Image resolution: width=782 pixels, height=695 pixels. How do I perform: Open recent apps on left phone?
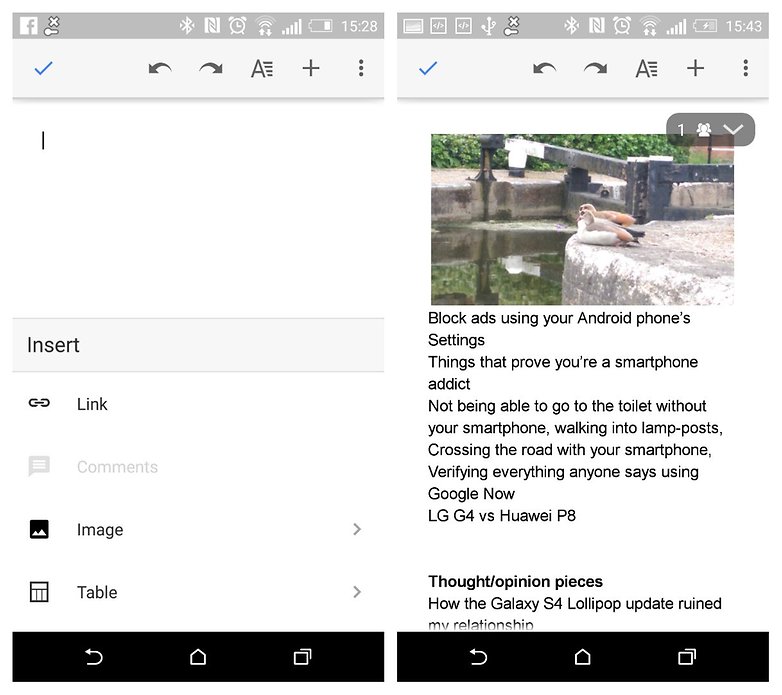(x=302, y=657)
